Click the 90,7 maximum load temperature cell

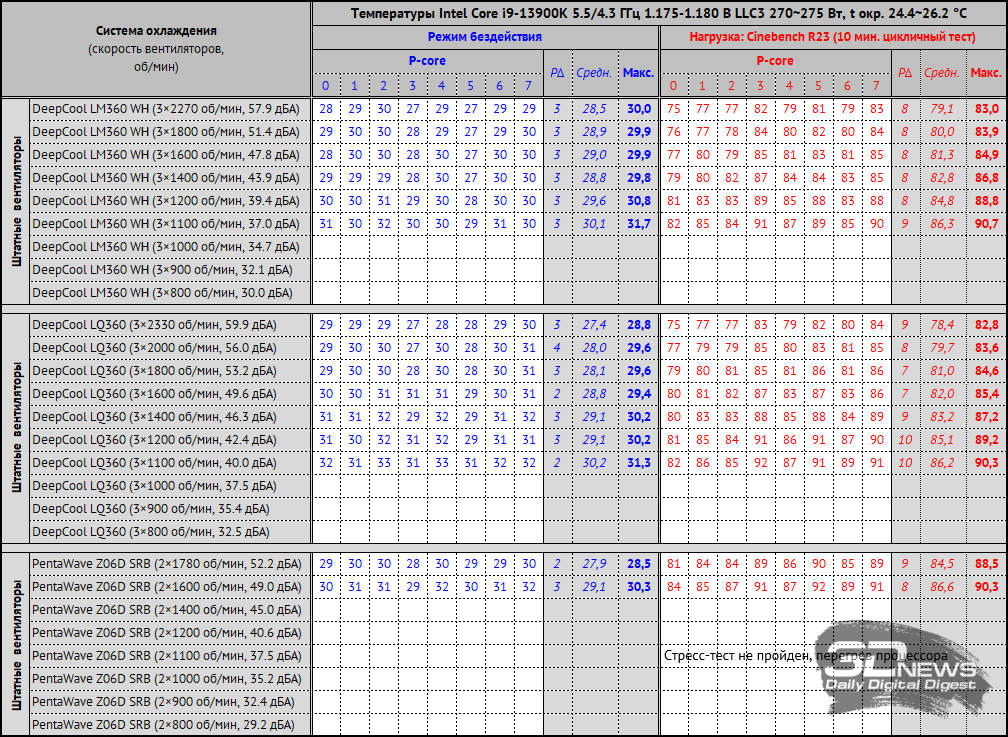(986, 223)
